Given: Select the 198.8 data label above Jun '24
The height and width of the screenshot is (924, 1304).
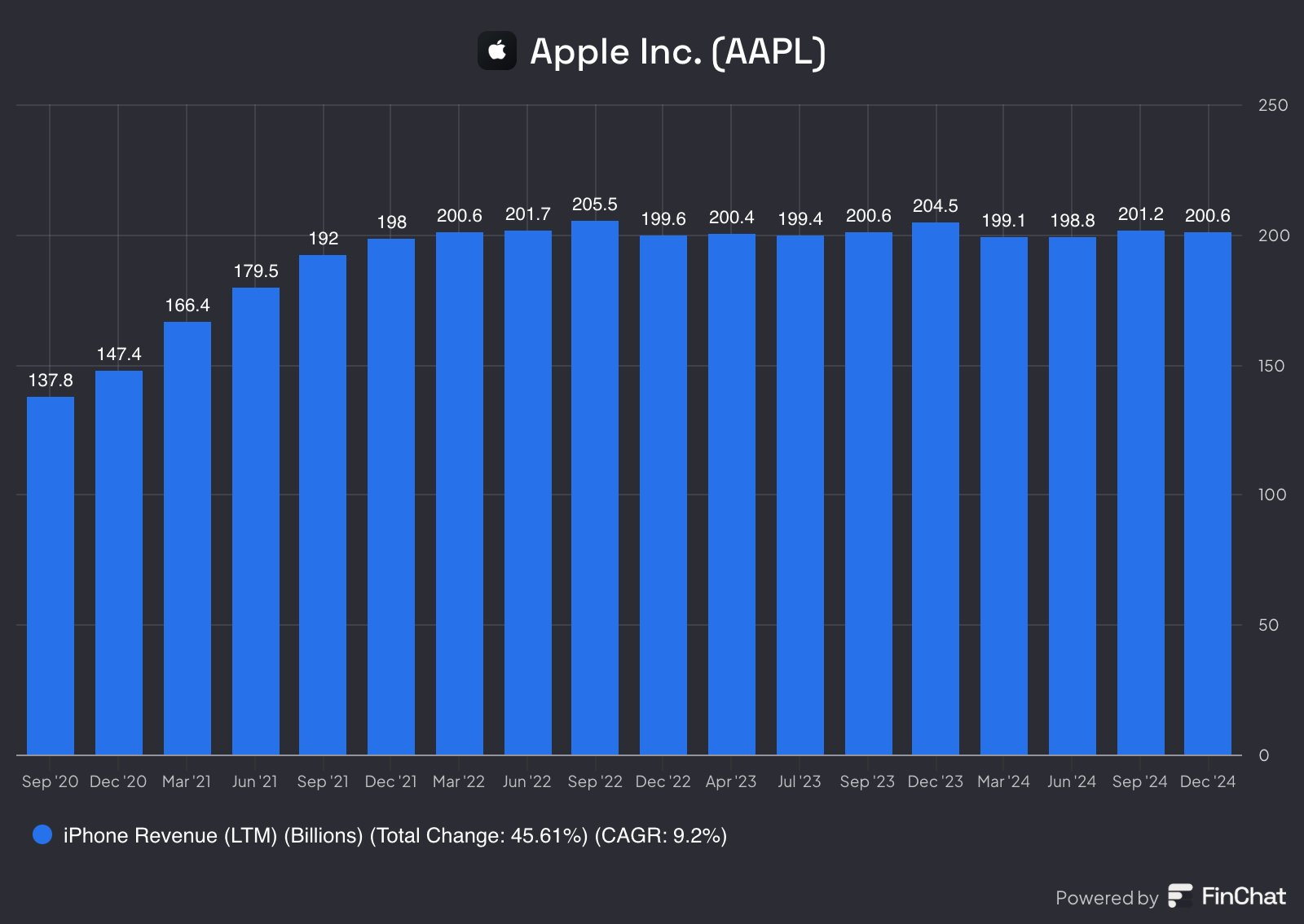Looking at the screenshot, I should pos(1073,221).
